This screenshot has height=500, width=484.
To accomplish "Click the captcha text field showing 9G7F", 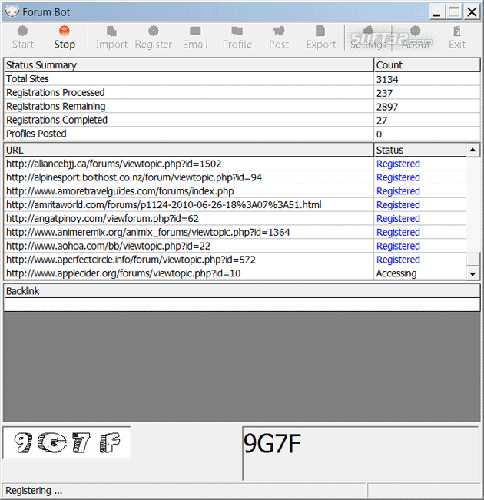I will tap(361, 453).
